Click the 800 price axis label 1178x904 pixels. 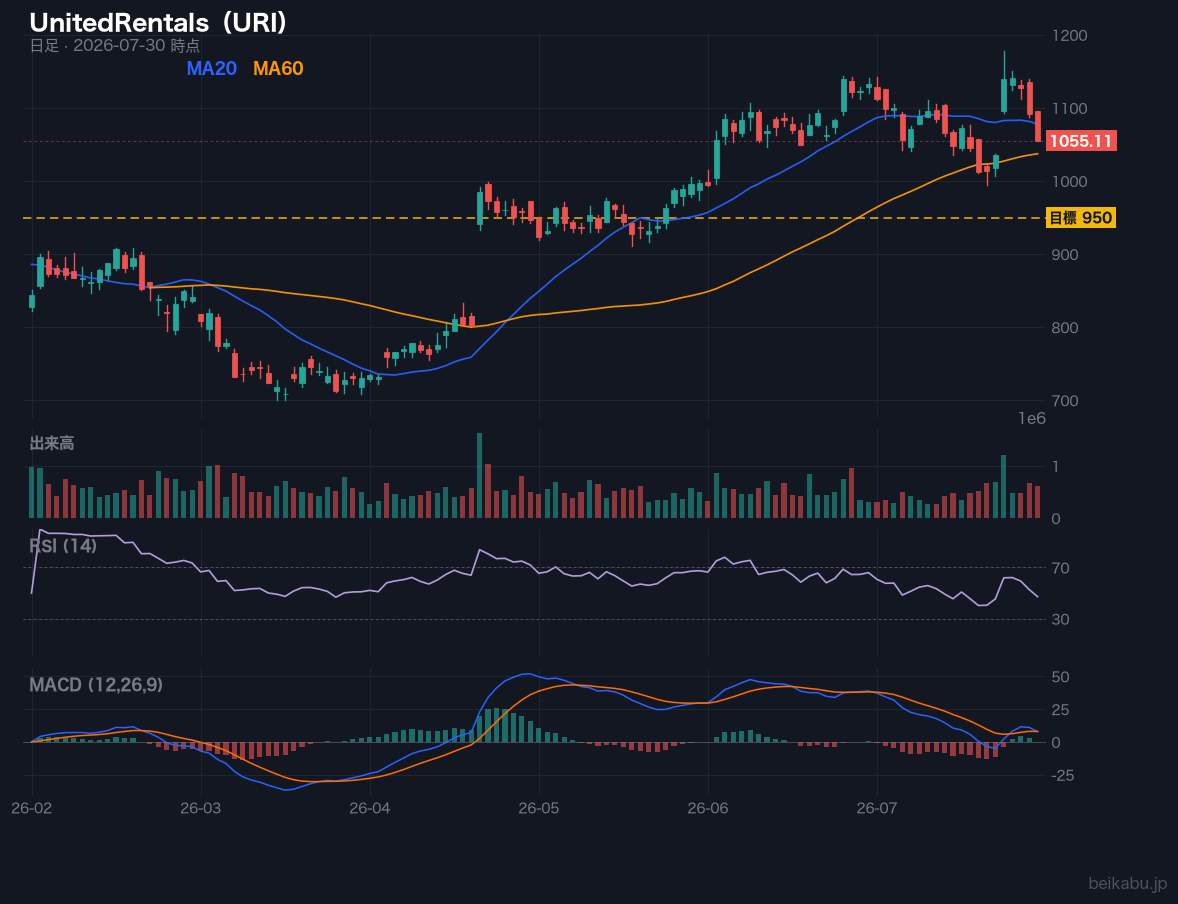[1065, 328]
